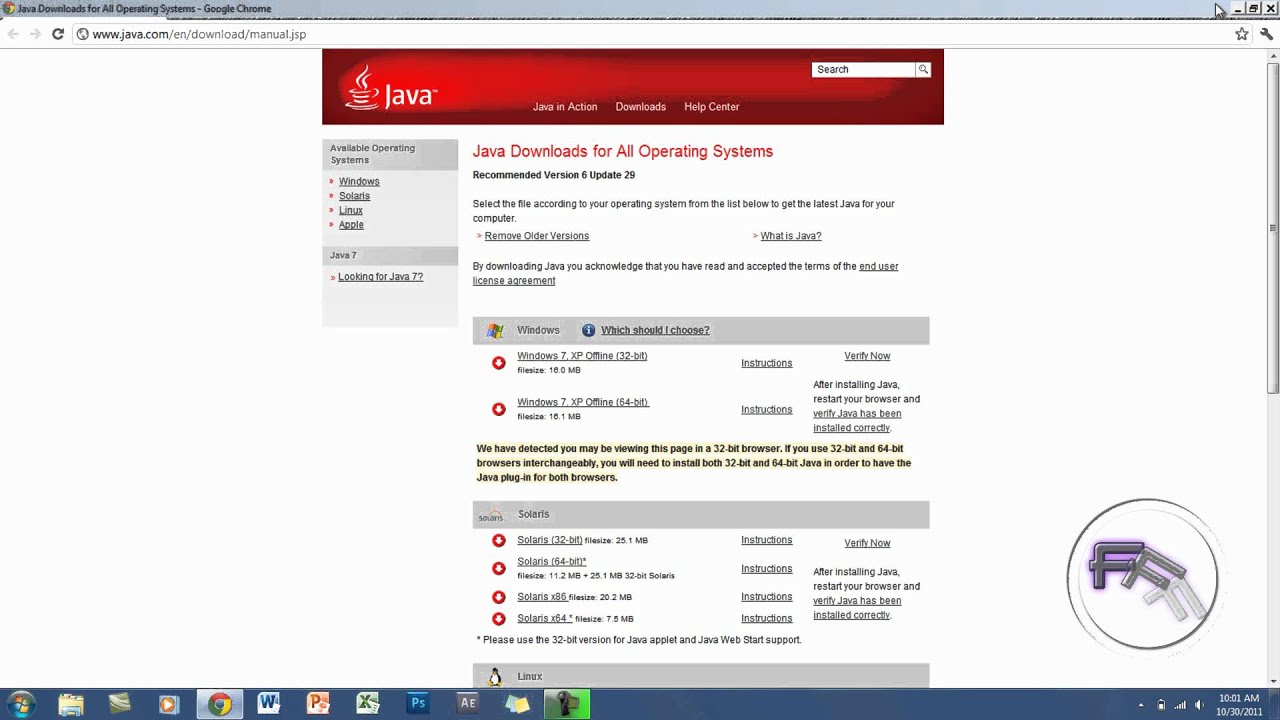Open the Chrome wrench menu
Viewport: 1280px width, 720px height.
tap(1266, 34)
